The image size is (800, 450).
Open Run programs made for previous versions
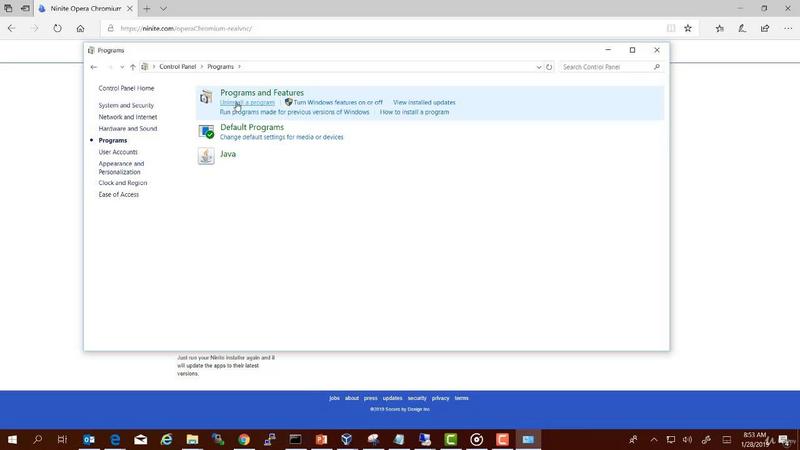294,112
